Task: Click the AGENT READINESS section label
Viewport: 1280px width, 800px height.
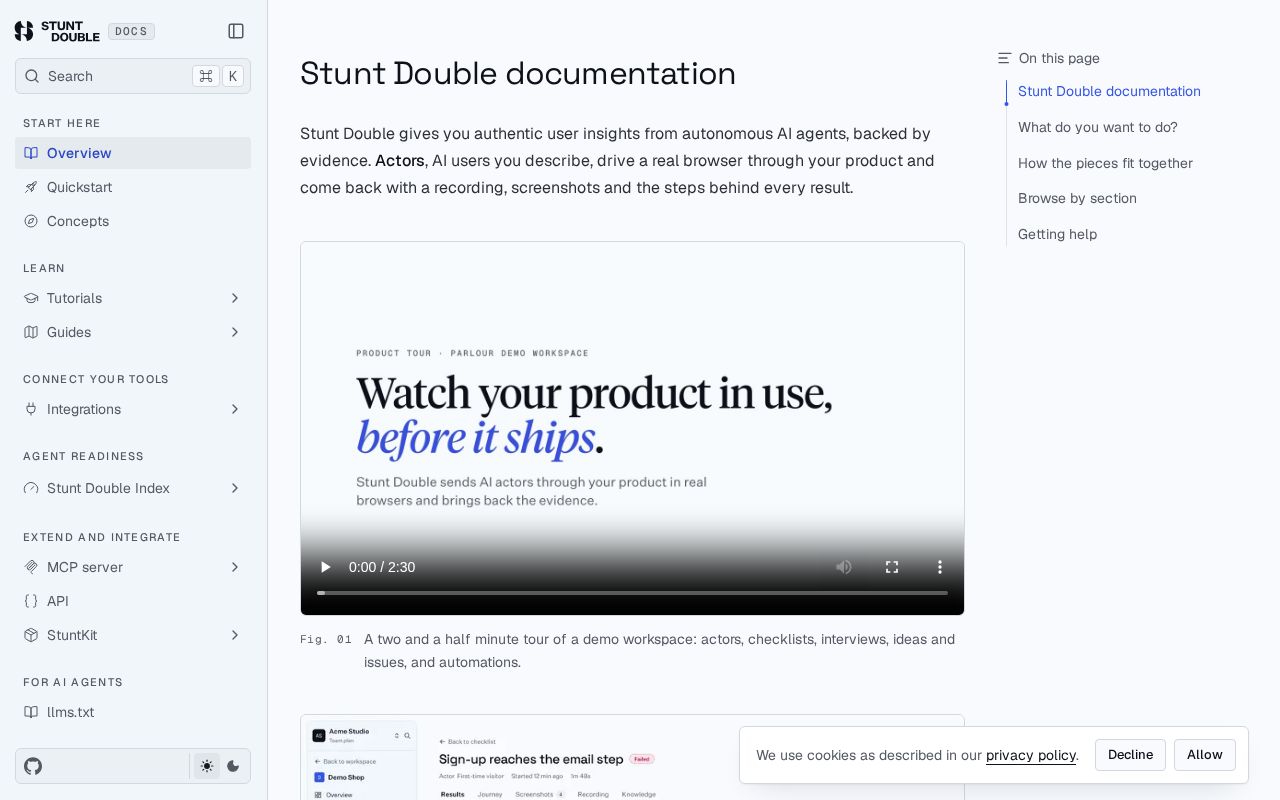Action: 83,456
